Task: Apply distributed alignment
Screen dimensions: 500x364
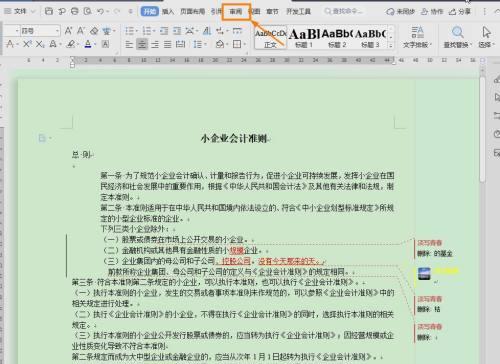Action: pyautogui.click(x=180, y=44)
